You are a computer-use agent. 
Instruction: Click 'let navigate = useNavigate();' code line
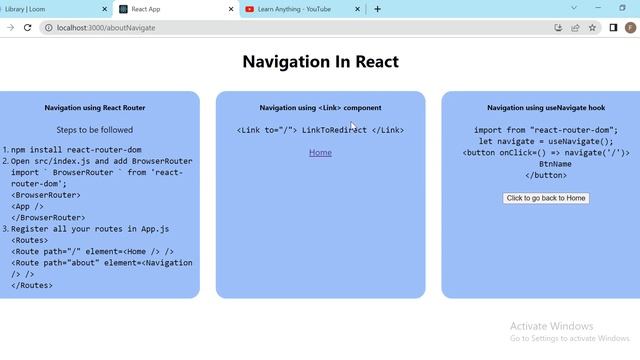pos(546,142)
